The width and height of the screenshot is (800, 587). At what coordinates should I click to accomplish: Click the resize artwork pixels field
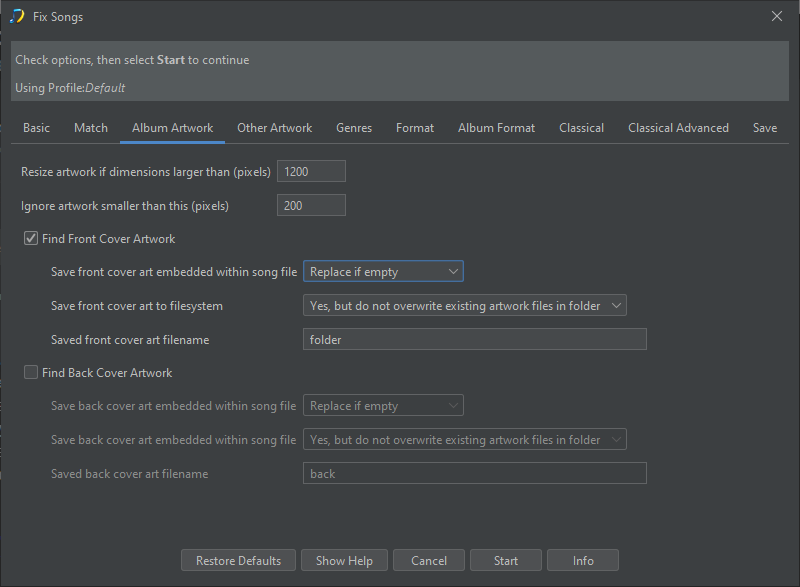[x=311, y=172]
